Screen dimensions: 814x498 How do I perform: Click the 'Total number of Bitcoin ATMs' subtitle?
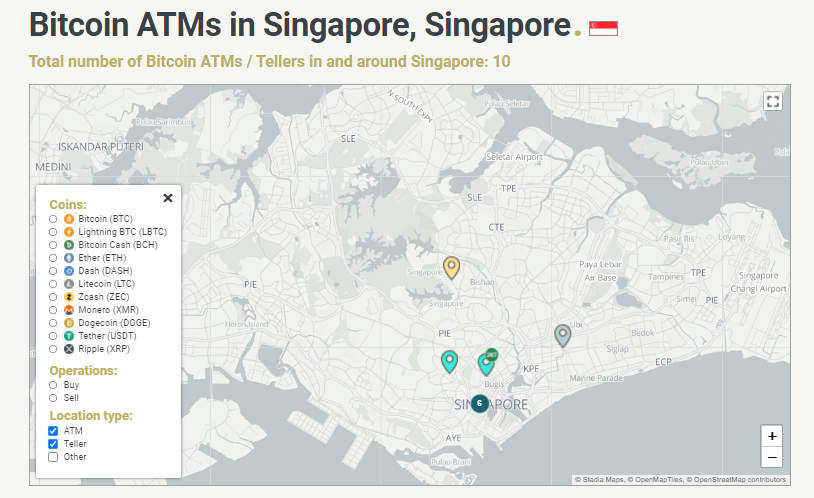269,62
